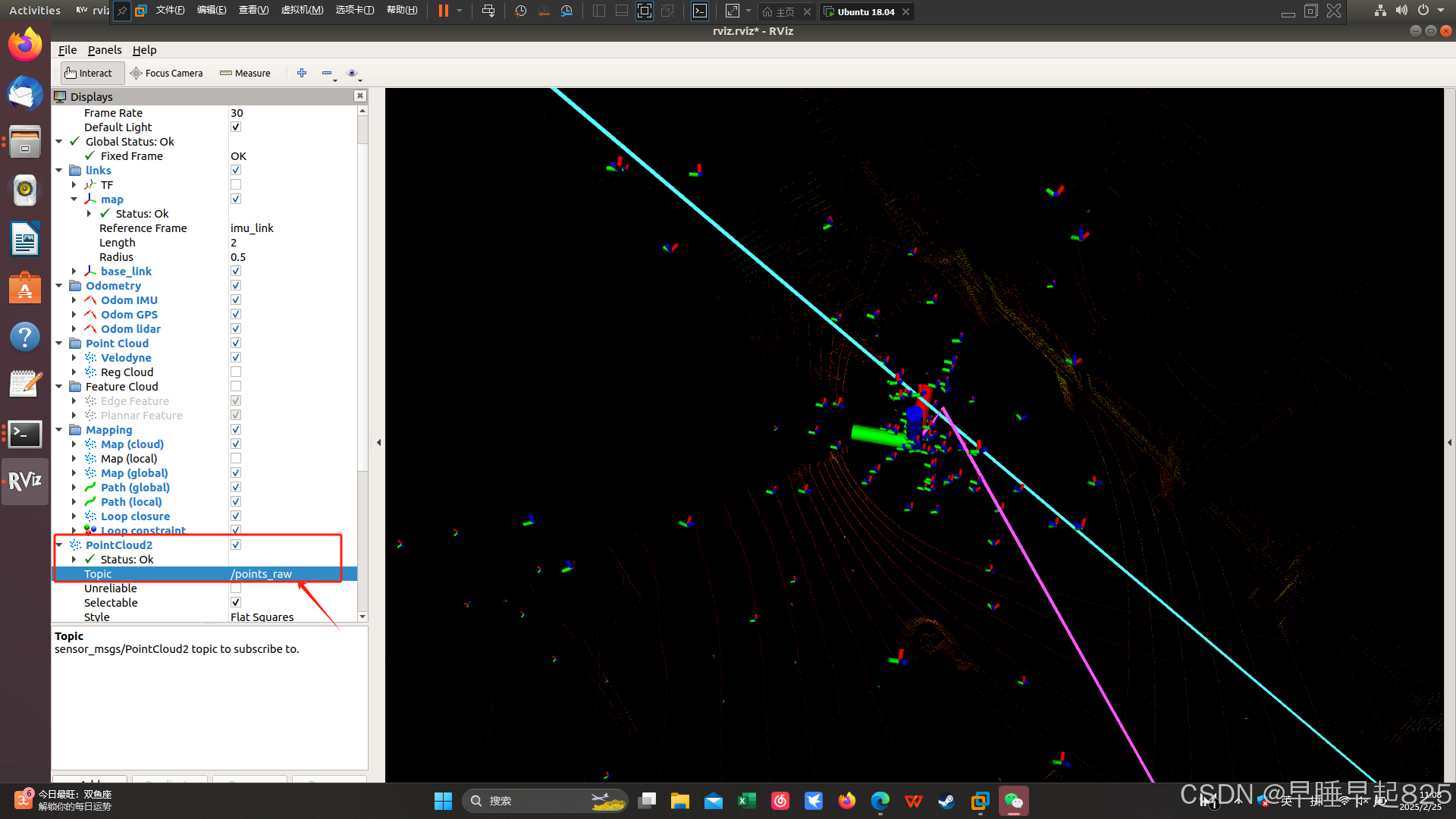Open the eye view options icon
Image resolution: width=1456 pixels, height=819 pixels.
(352, 73)
